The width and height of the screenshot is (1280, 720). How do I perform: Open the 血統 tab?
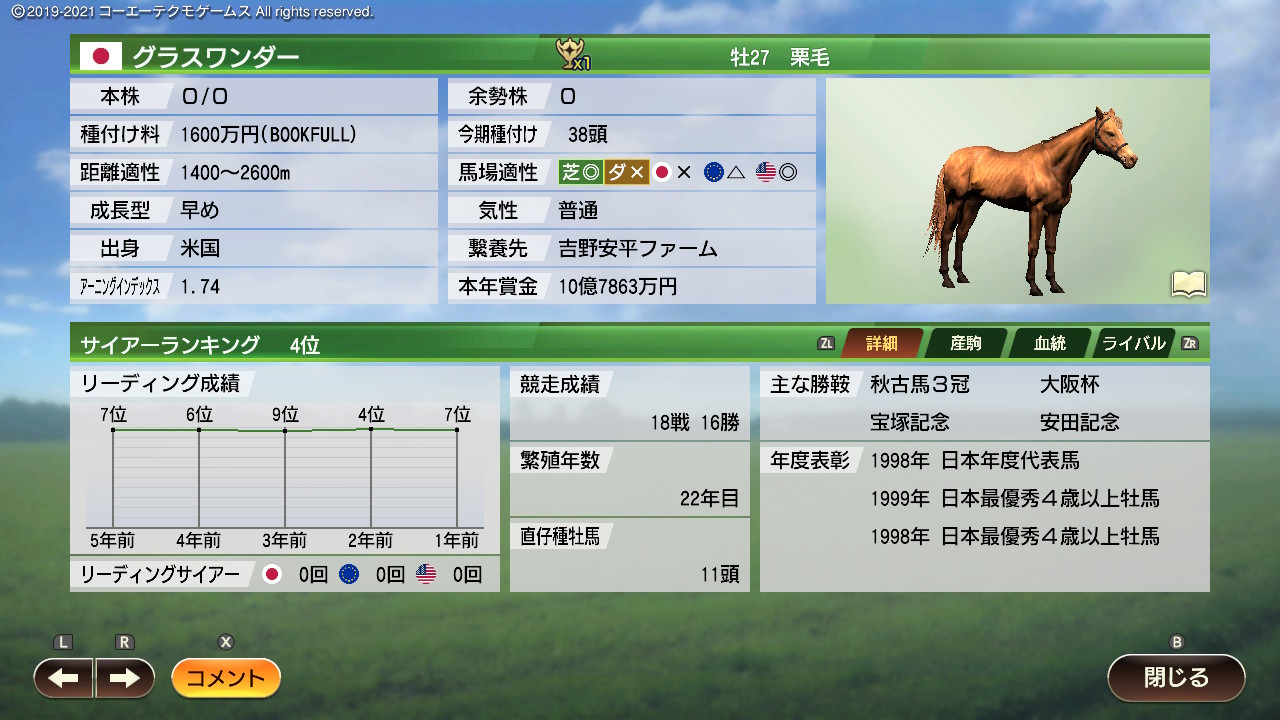coord(1050,344)
